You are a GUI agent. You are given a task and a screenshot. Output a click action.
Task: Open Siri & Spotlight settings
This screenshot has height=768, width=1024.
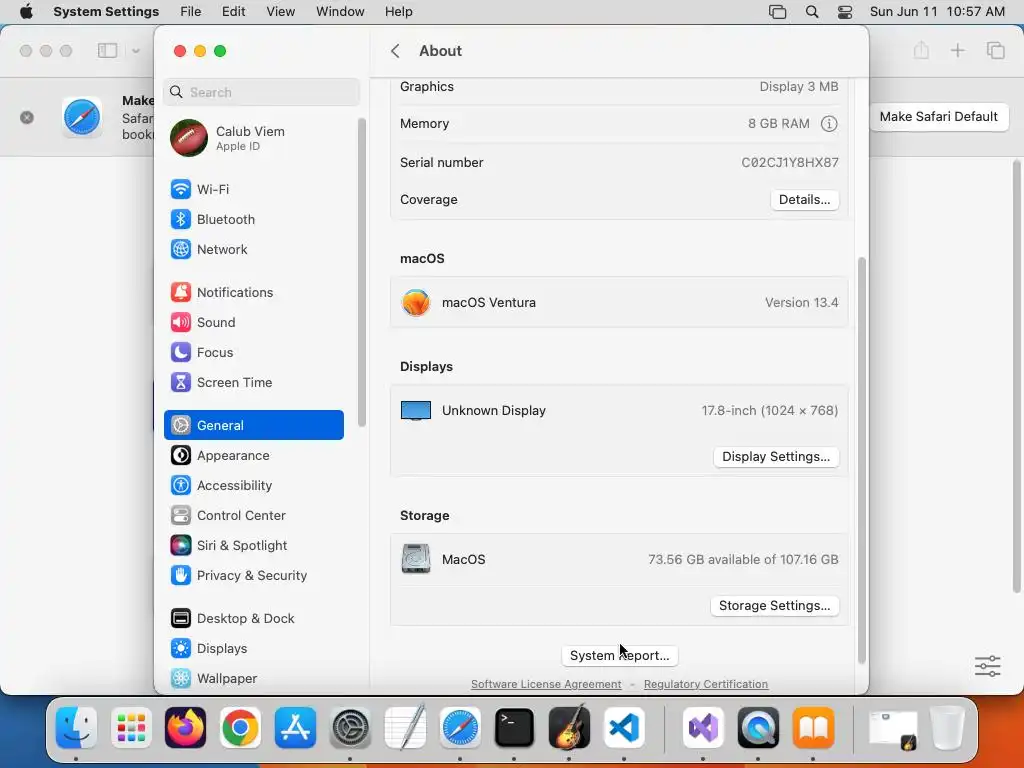[x=253, y=546]
